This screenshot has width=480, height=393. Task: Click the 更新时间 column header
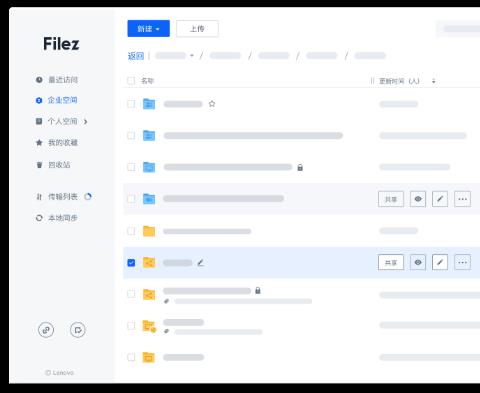399,81
